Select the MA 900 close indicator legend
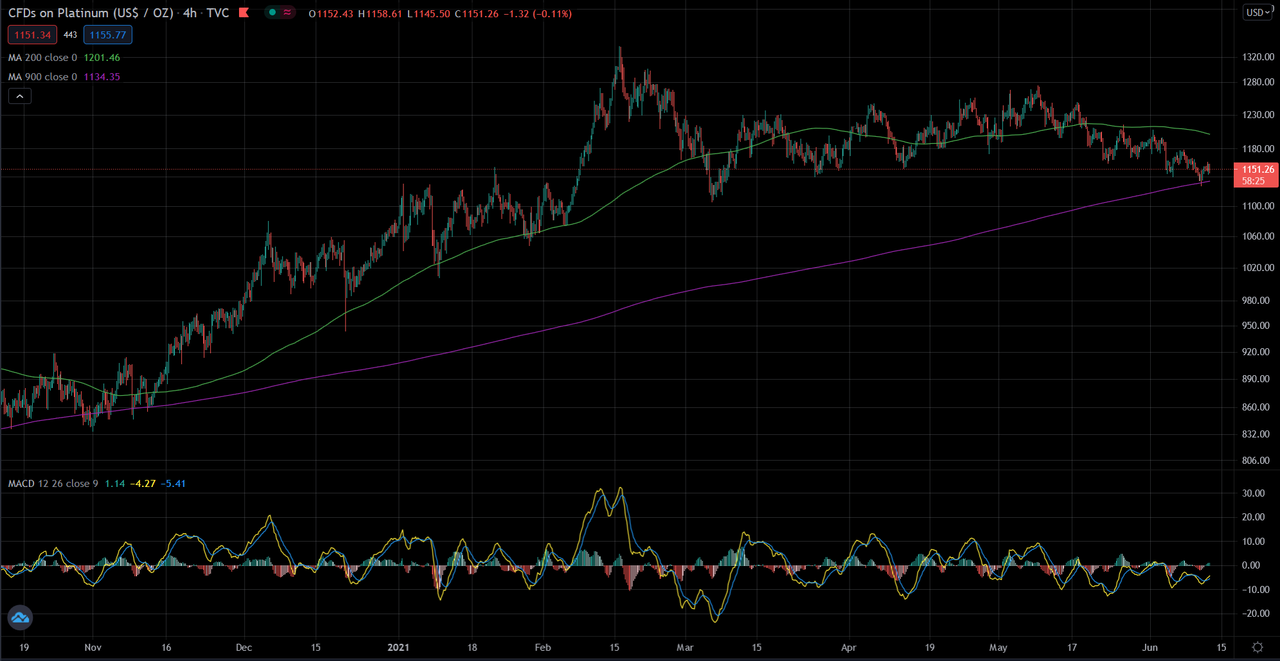The height and width of the screenshot is (661, 1280). [x=40, y=76]
